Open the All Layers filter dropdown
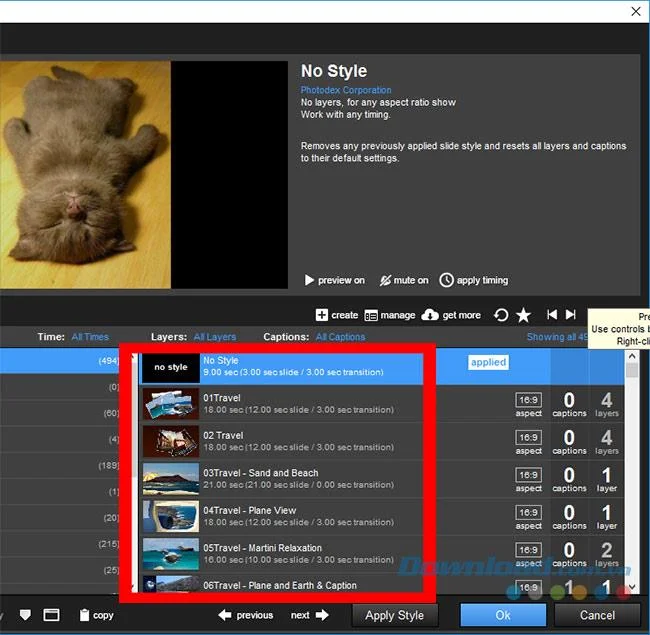The image size is (650, 635). (x=215, y=337)
